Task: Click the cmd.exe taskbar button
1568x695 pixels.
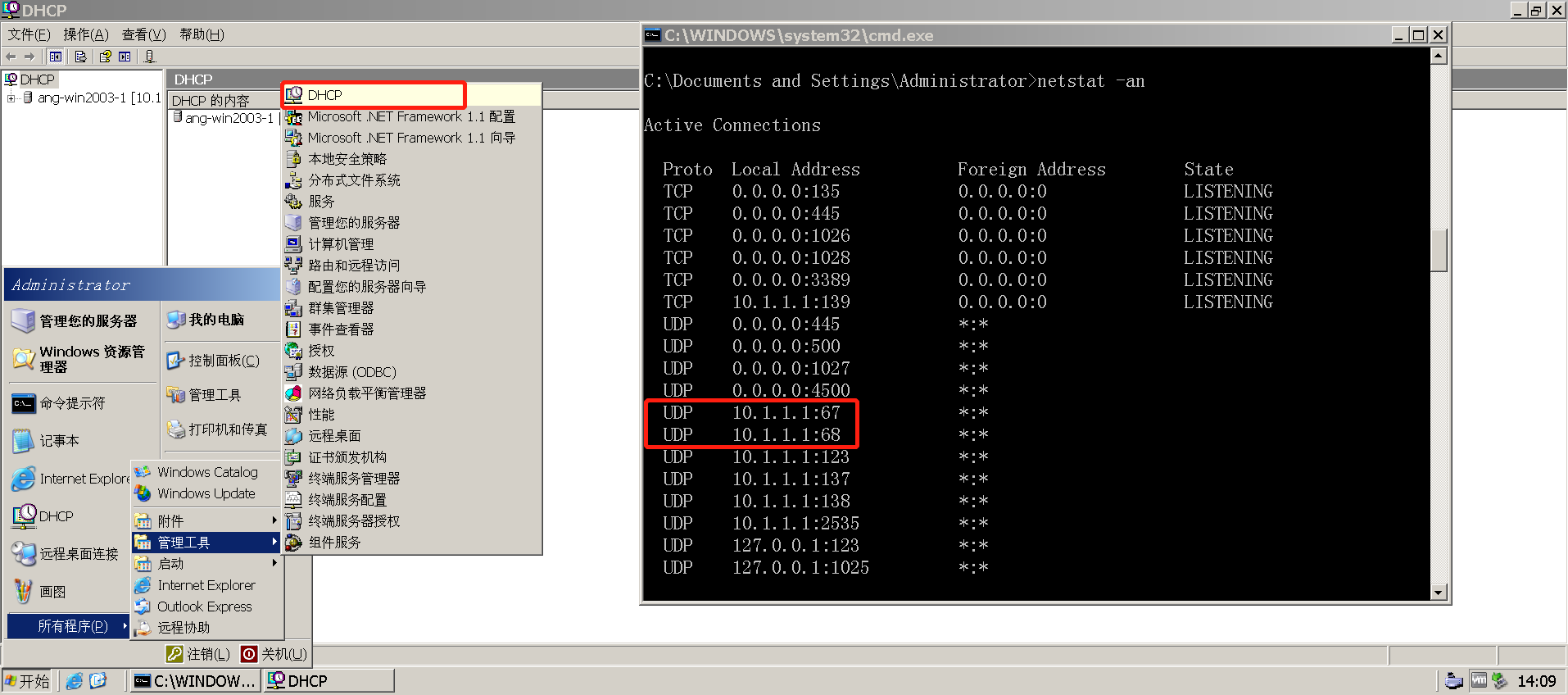Action: [x=196, y=681]
